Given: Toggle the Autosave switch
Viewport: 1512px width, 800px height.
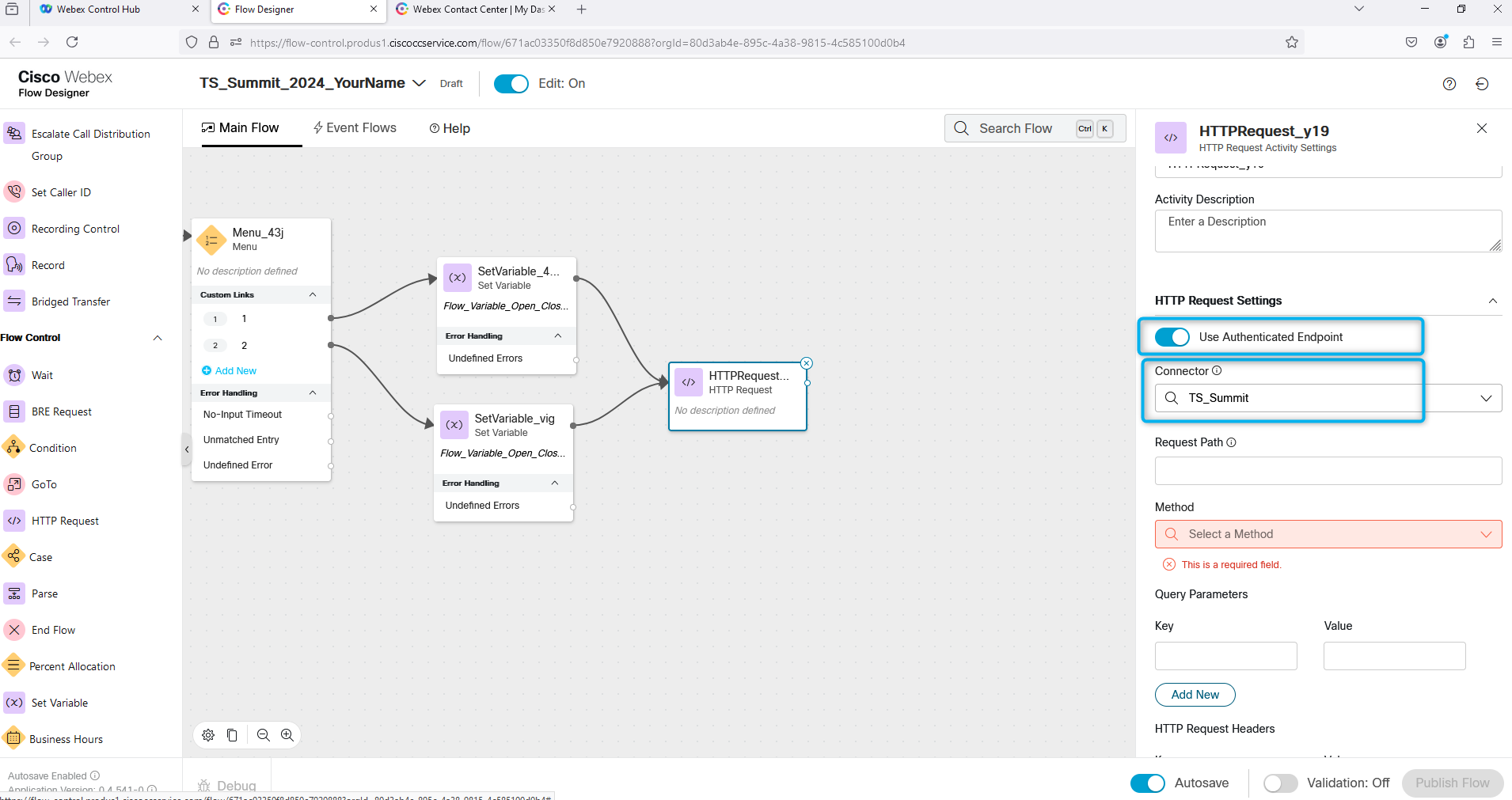Looking at the screenshot, I should point(1148,783).
